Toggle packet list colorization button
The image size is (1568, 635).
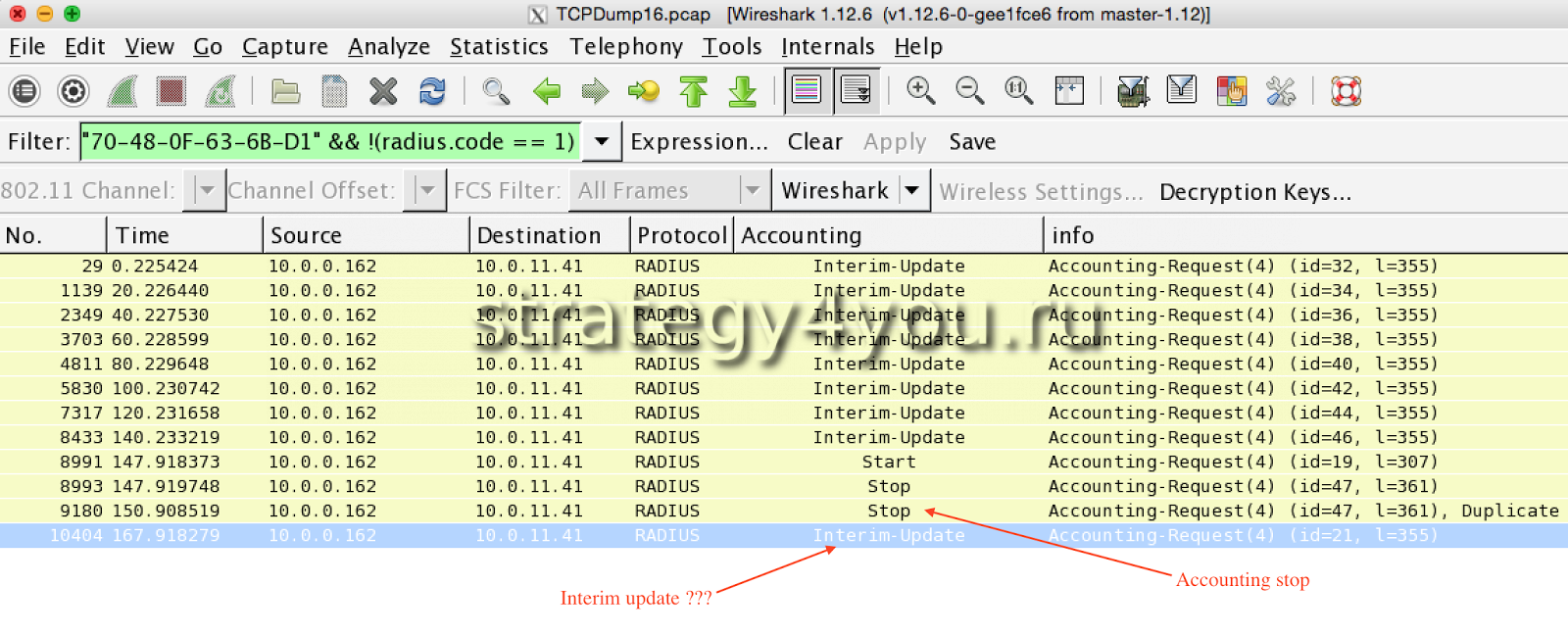pos(807,91)
